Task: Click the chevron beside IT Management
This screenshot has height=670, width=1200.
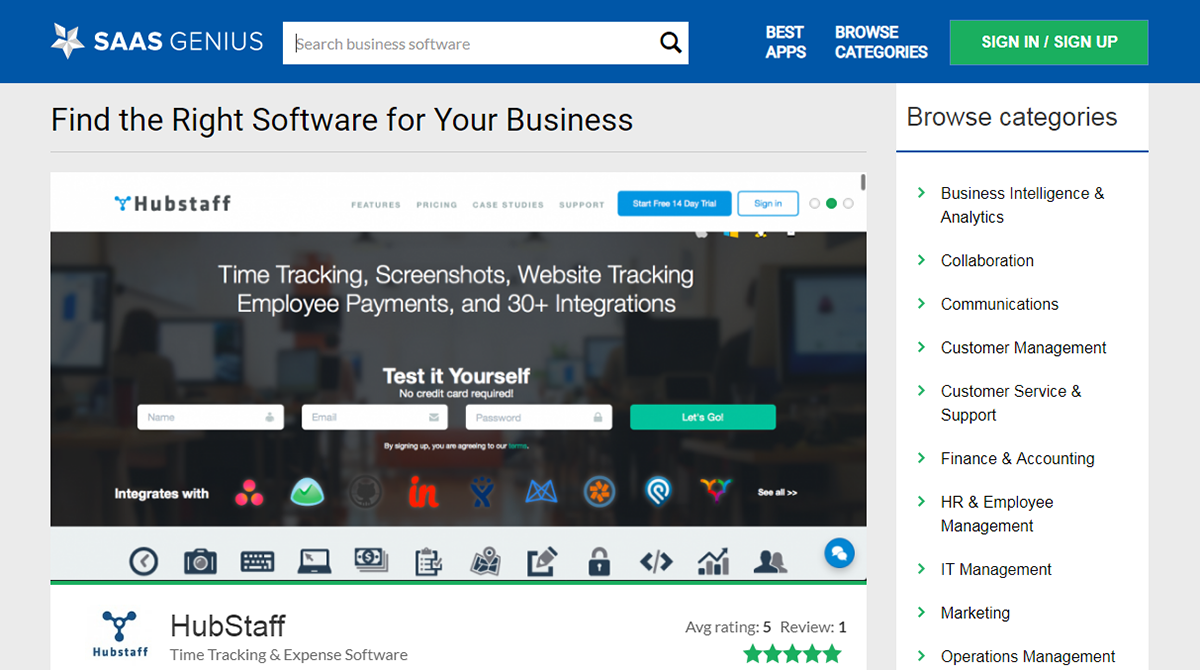Action: tap(922, 569)
